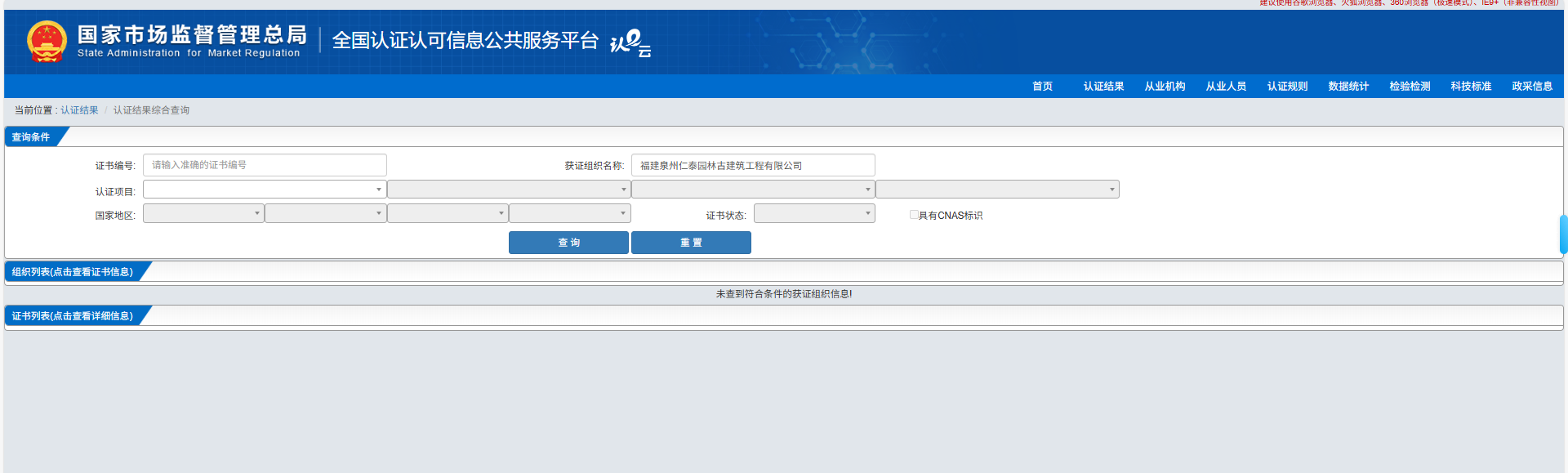The width and height of the screenshot is (1568, 473).
Task: Enable the 具有CNAS标识 checkbox
Action: [914, 215]
